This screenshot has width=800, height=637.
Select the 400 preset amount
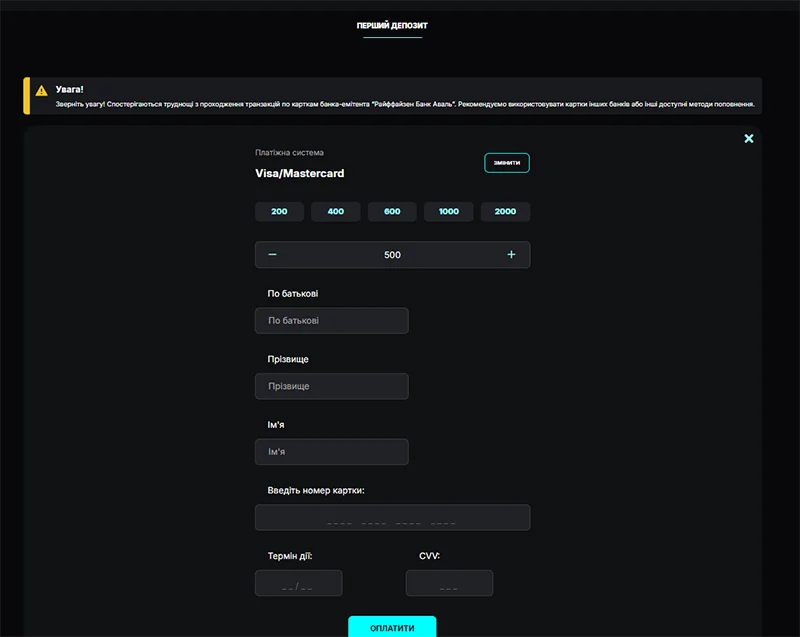click(336, 211)
